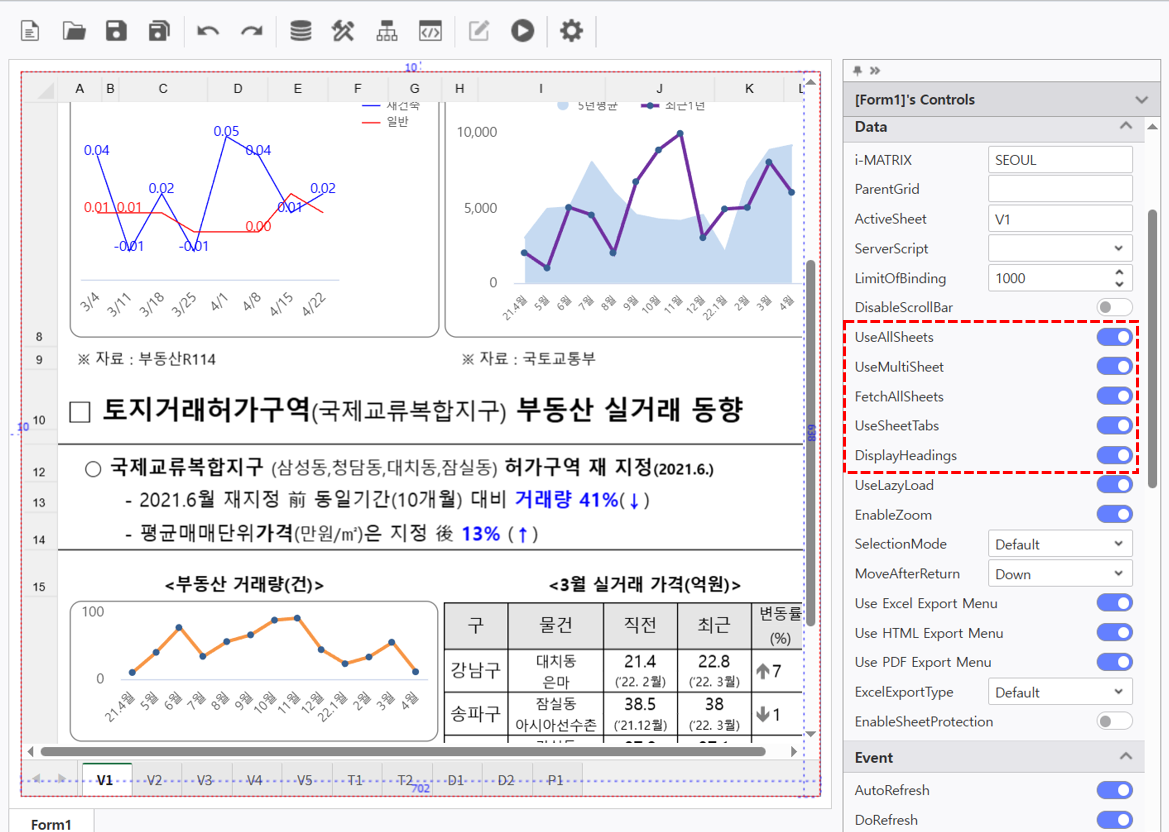Viewport: 1169px width, 832px height.
Task: Click the previous sheet tab arrow
Action: 37,779
